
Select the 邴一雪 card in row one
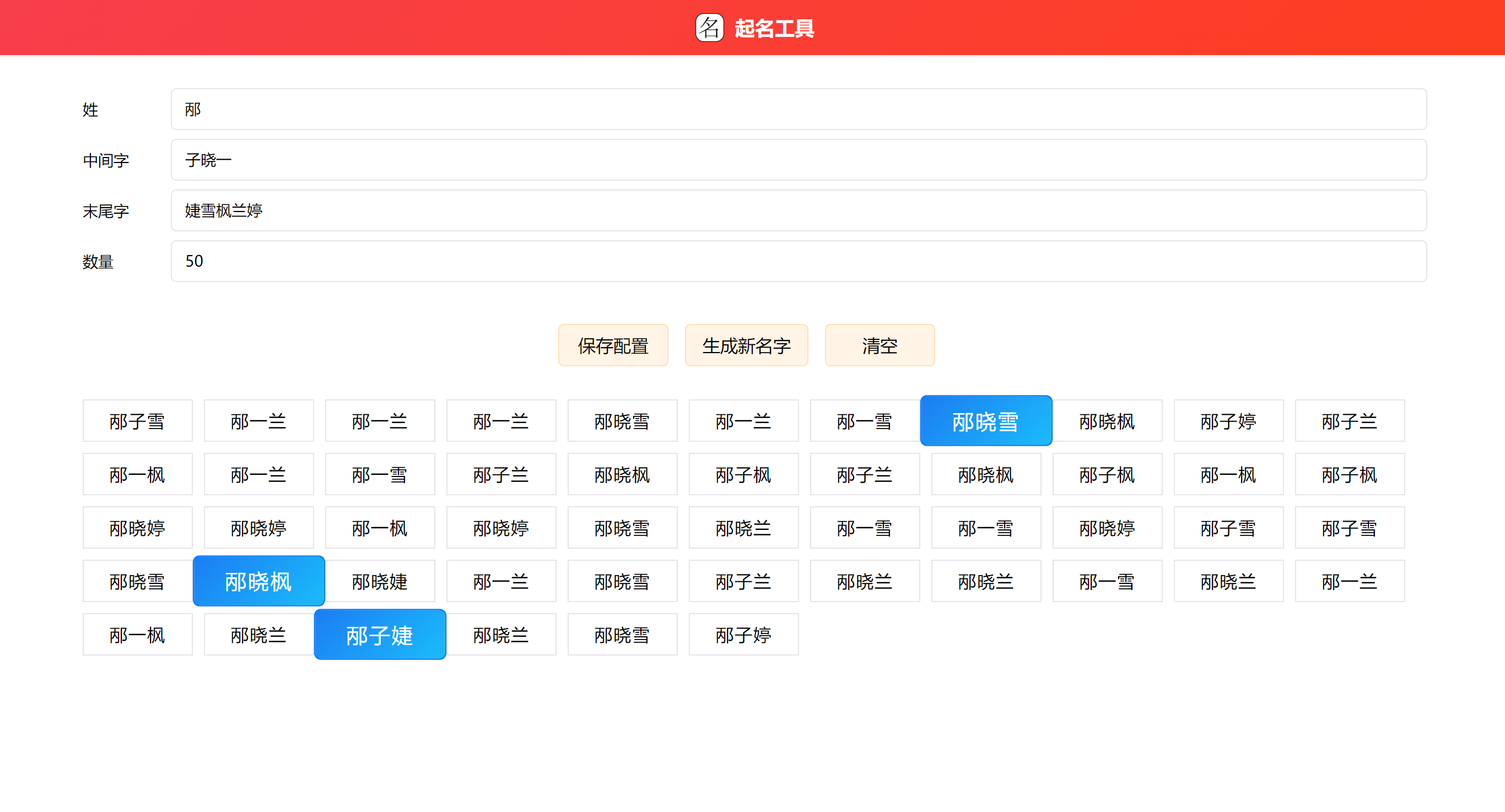tap(865, 420)
